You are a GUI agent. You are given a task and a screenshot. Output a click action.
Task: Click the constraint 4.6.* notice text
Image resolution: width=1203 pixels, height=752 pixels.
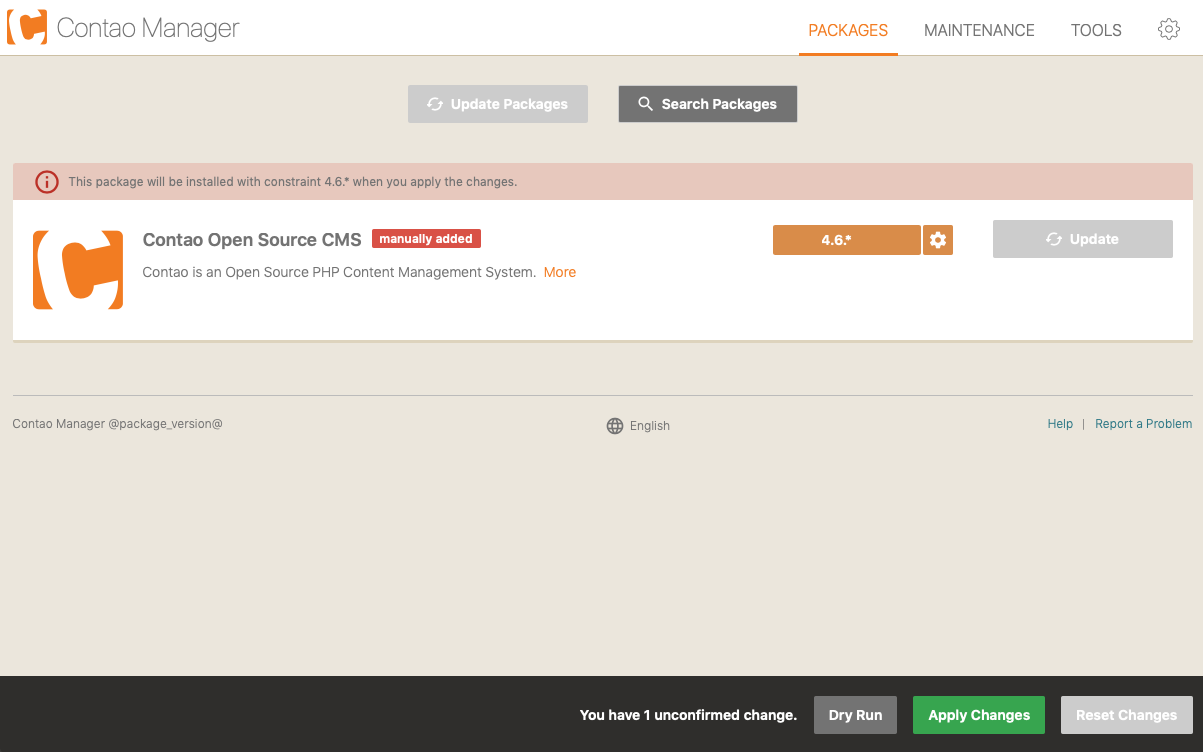[x=292, y=182]
